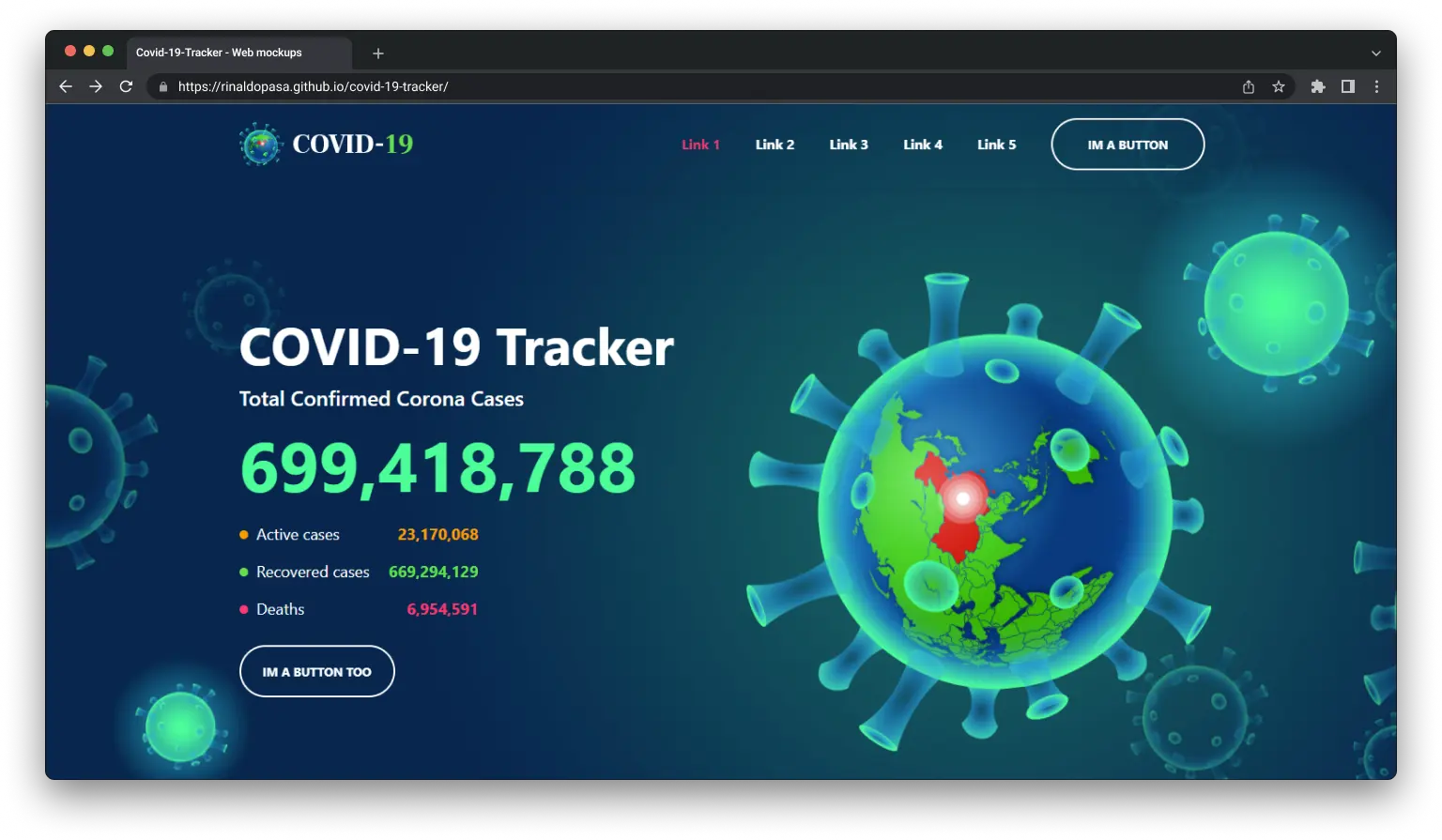Expand the tab search chevron at top right

coord(1375,53)
